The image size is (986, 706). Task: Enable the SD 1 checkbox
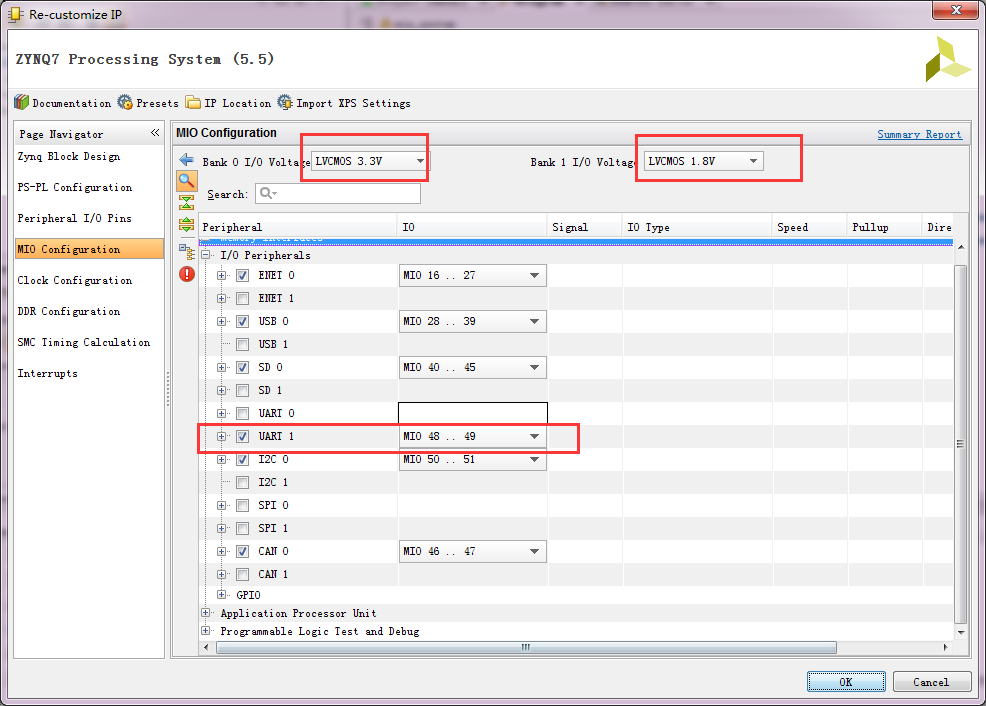[242, 390]
